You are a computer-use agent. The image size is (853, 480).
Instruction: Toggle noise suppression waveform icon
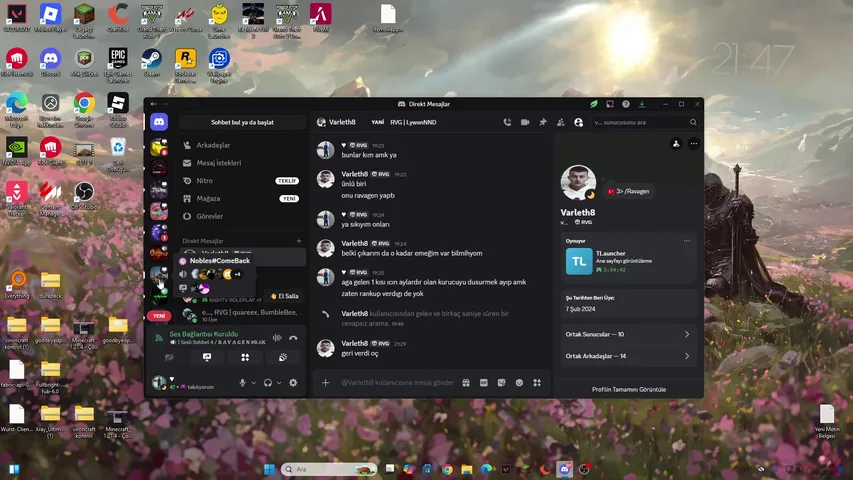(x=277, y=338)
